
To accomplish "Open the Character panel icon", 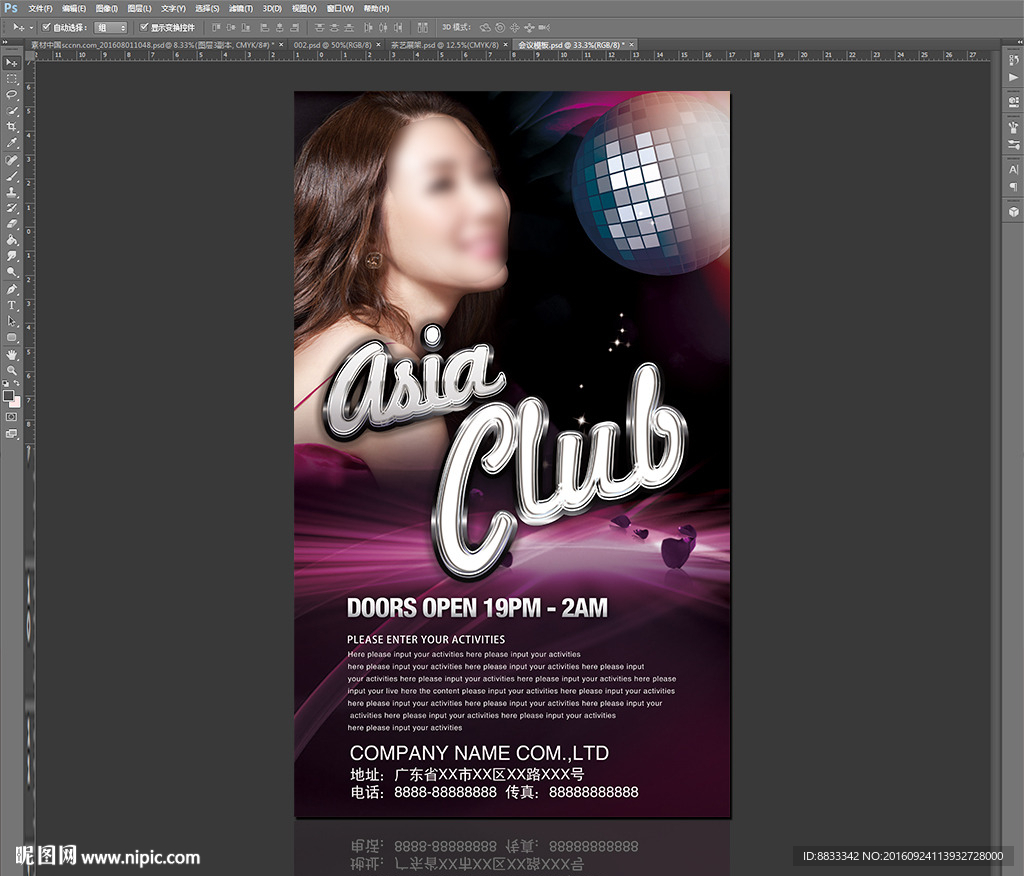I will pos(1014,170).
